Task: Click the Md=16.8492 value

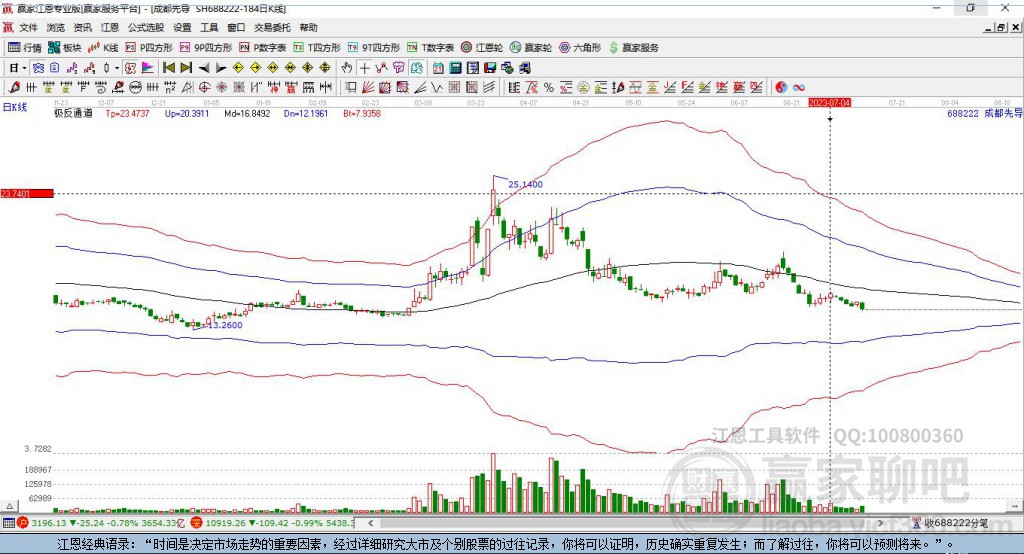Action: point(247,113)
